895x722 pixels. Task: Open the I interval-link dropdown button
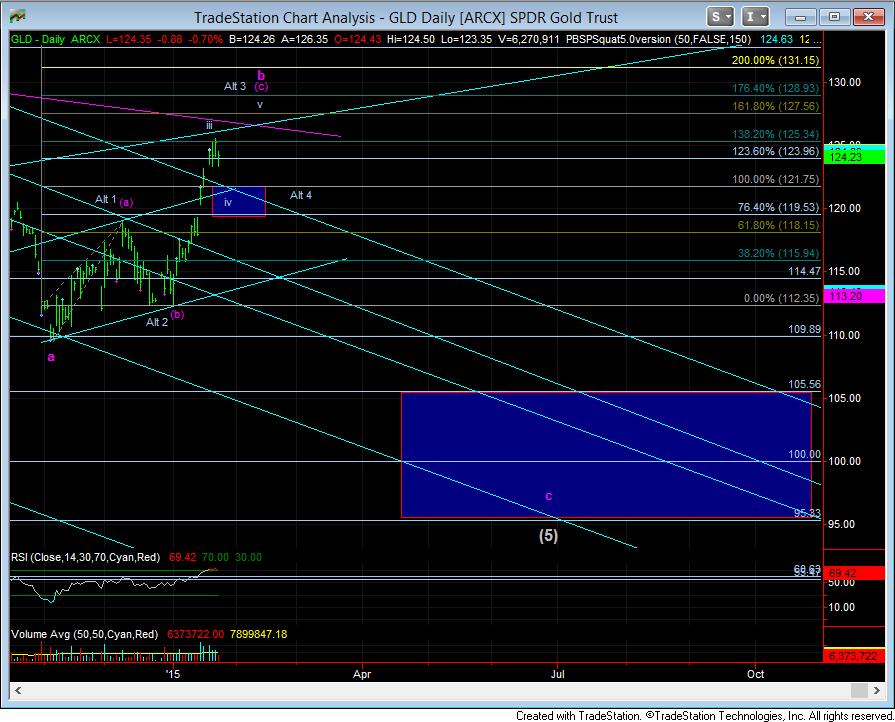click(x=755, y=17)
